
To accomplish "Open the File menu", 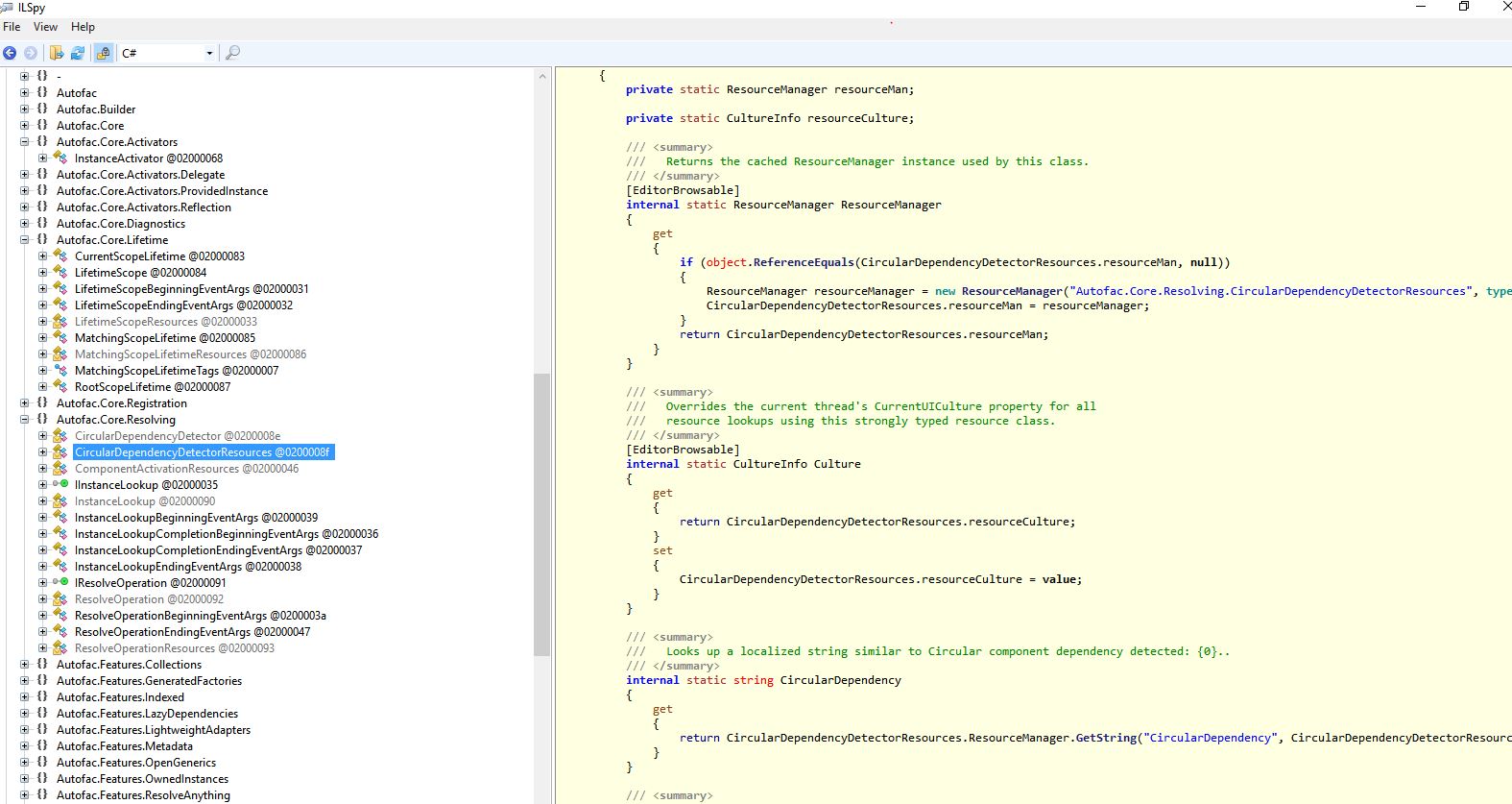I will click(x=12, y=27).
